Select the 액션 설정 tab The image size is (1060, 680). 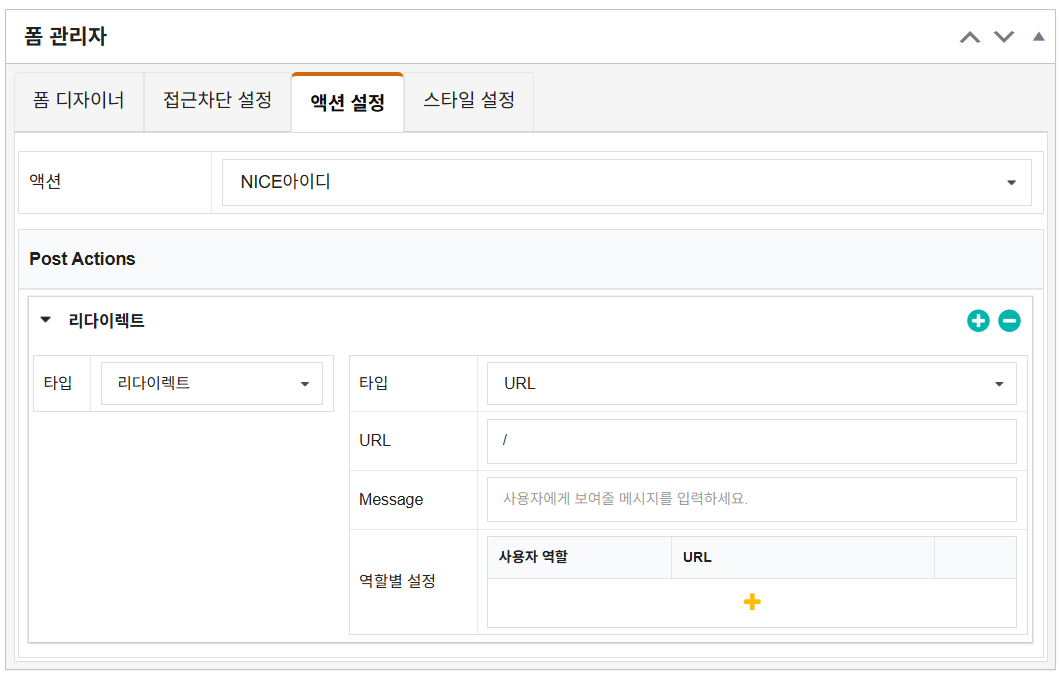pos(347,102)
